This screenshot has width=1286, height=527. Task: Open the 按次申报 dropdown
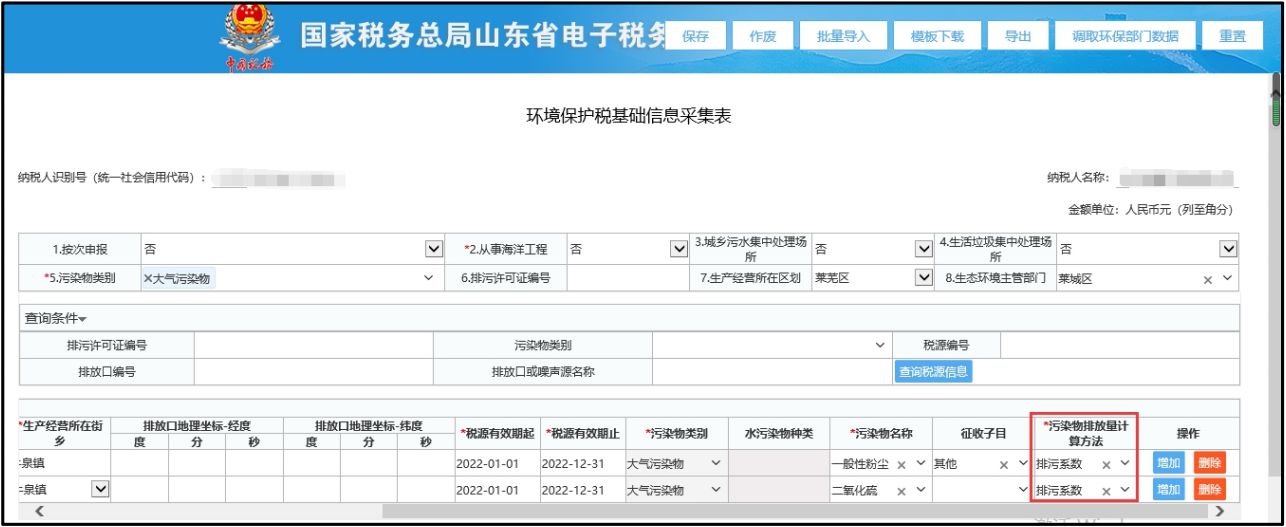coord(433,249)
